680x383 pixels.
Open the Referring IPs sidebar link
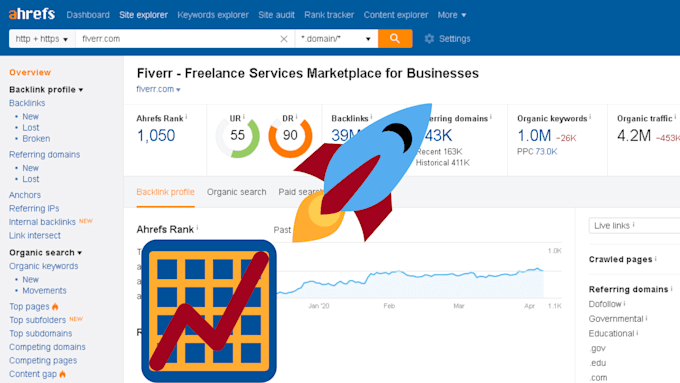[x=34, y=208]
